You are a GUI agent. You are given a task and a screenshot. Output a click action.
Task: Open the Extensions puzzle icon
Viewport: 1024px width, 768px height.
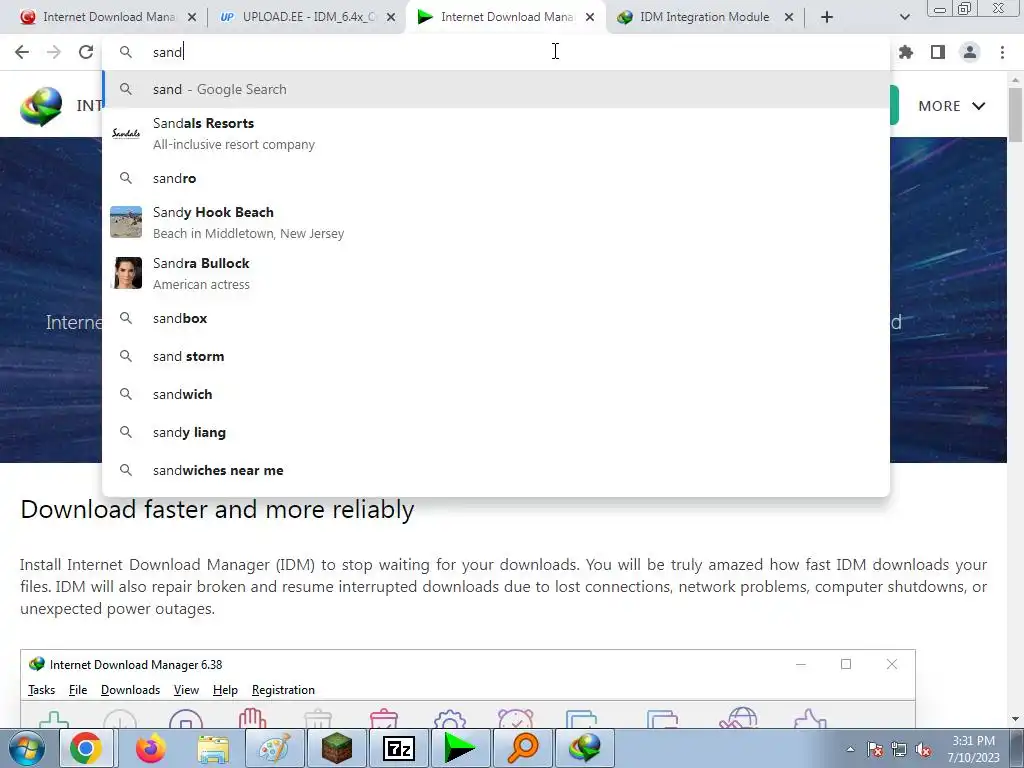(x=906, y=52)
